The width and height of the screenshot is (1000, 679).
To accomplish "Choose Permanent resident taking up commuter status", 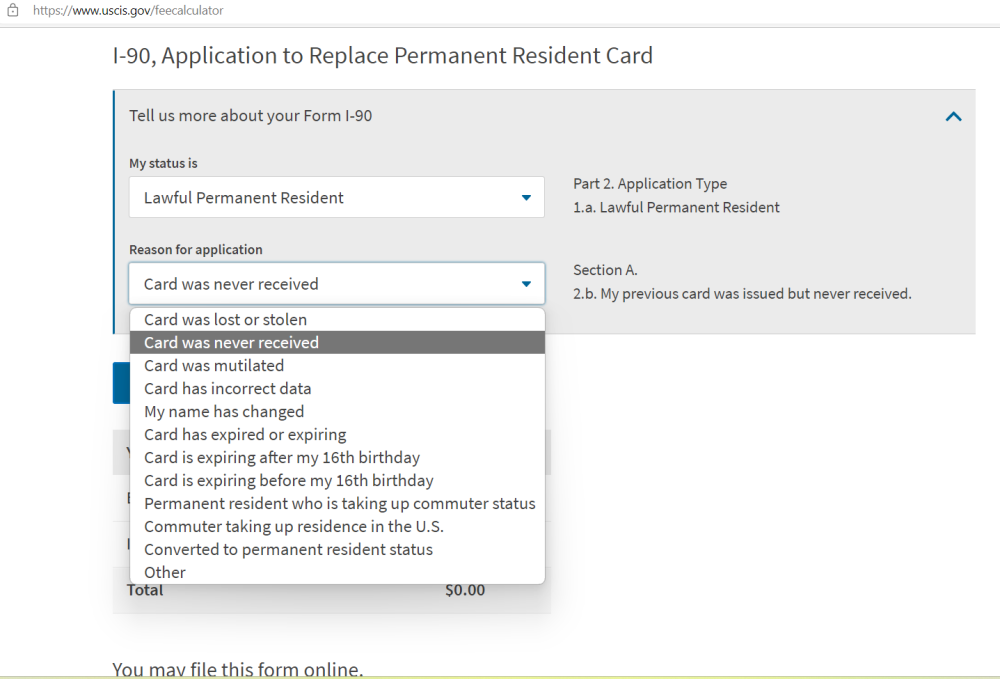I will pyautogui.click(x=337, y=503).
